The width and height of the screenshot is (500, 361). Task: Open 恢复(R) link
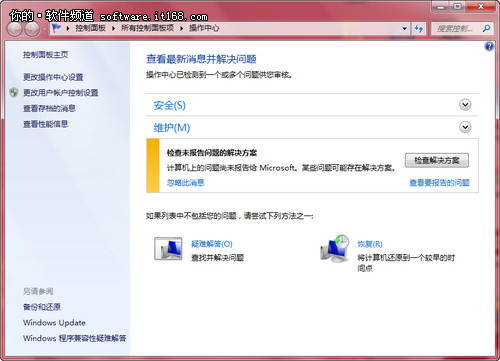pos(370,244)
